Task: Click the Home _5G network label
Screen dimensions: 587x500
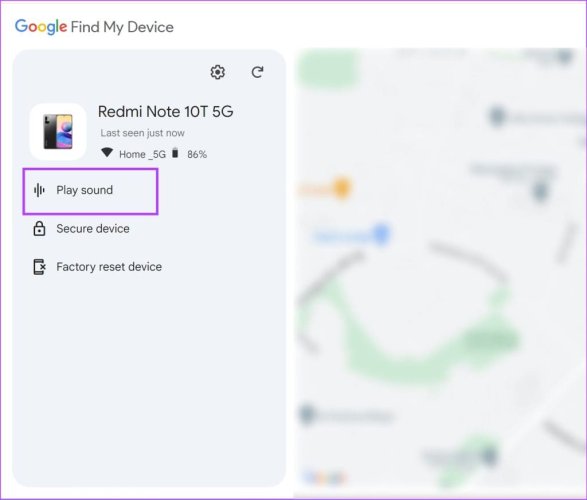Action: 142,154
